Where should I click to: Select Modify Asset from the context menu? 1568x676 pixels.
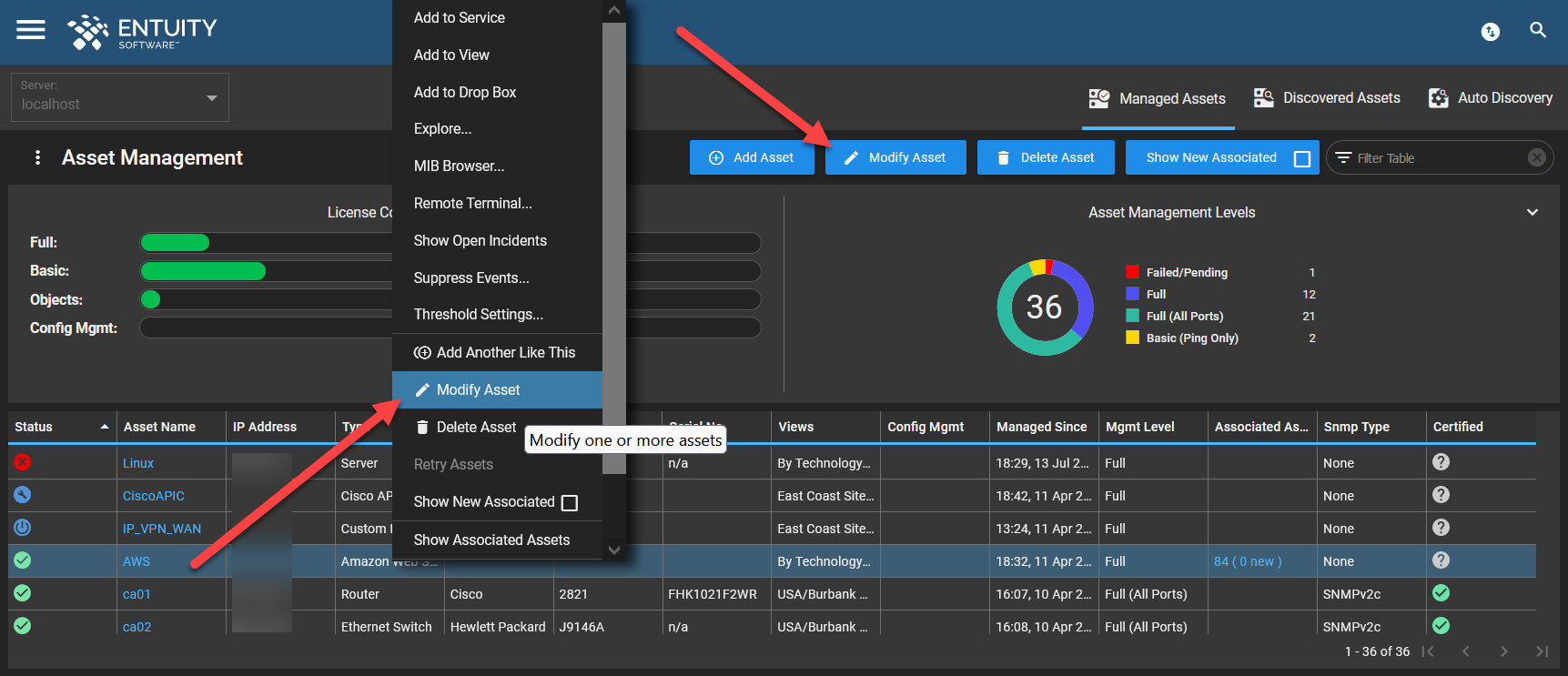479,389
